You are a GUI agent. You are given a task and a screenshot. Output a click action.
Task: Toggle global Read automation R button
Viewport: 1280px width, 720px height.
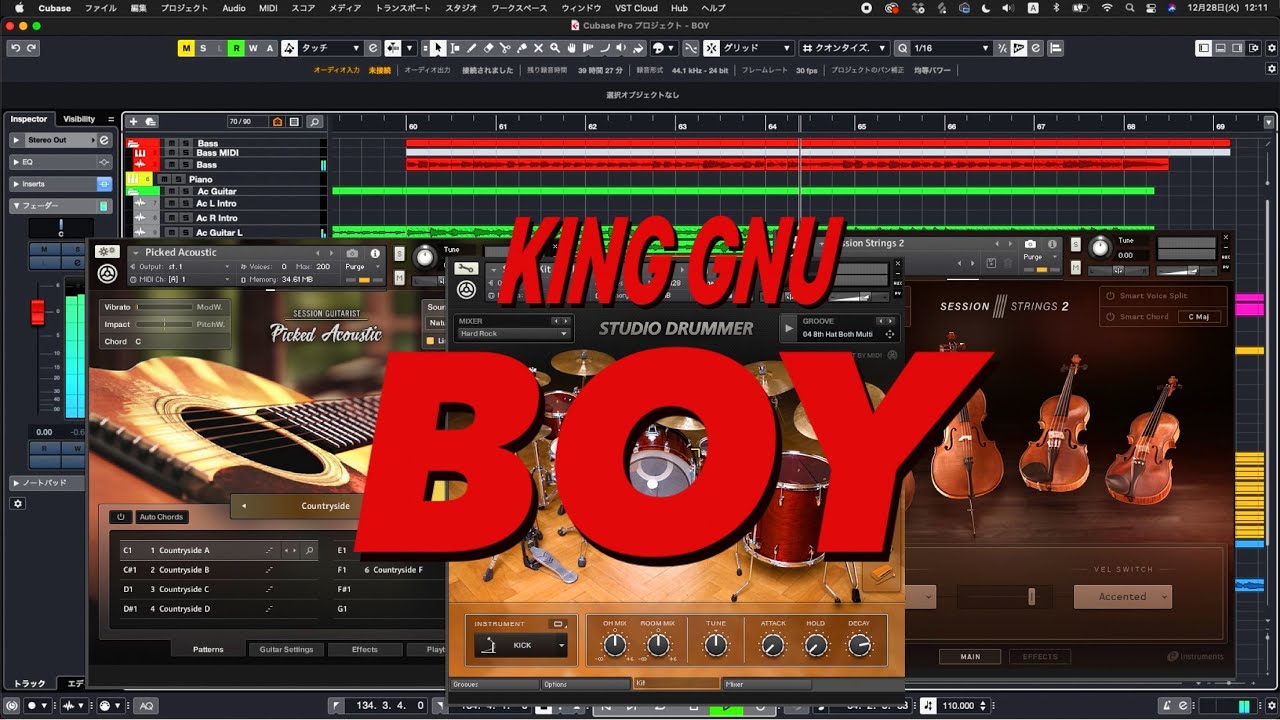(x=236, y=48)
